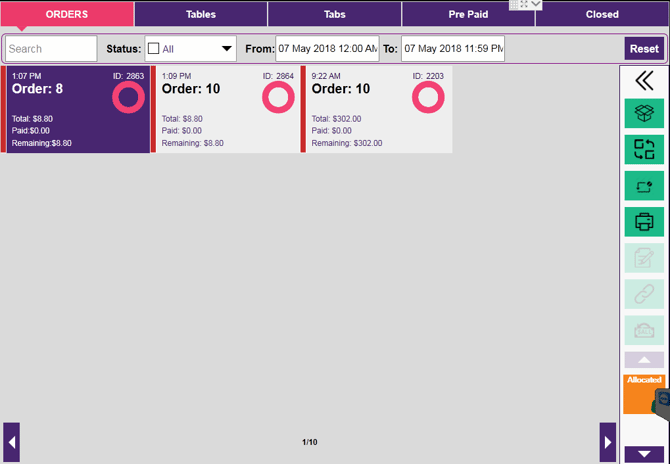
Task: Click the Search input field
Action: tap(51, 49)
